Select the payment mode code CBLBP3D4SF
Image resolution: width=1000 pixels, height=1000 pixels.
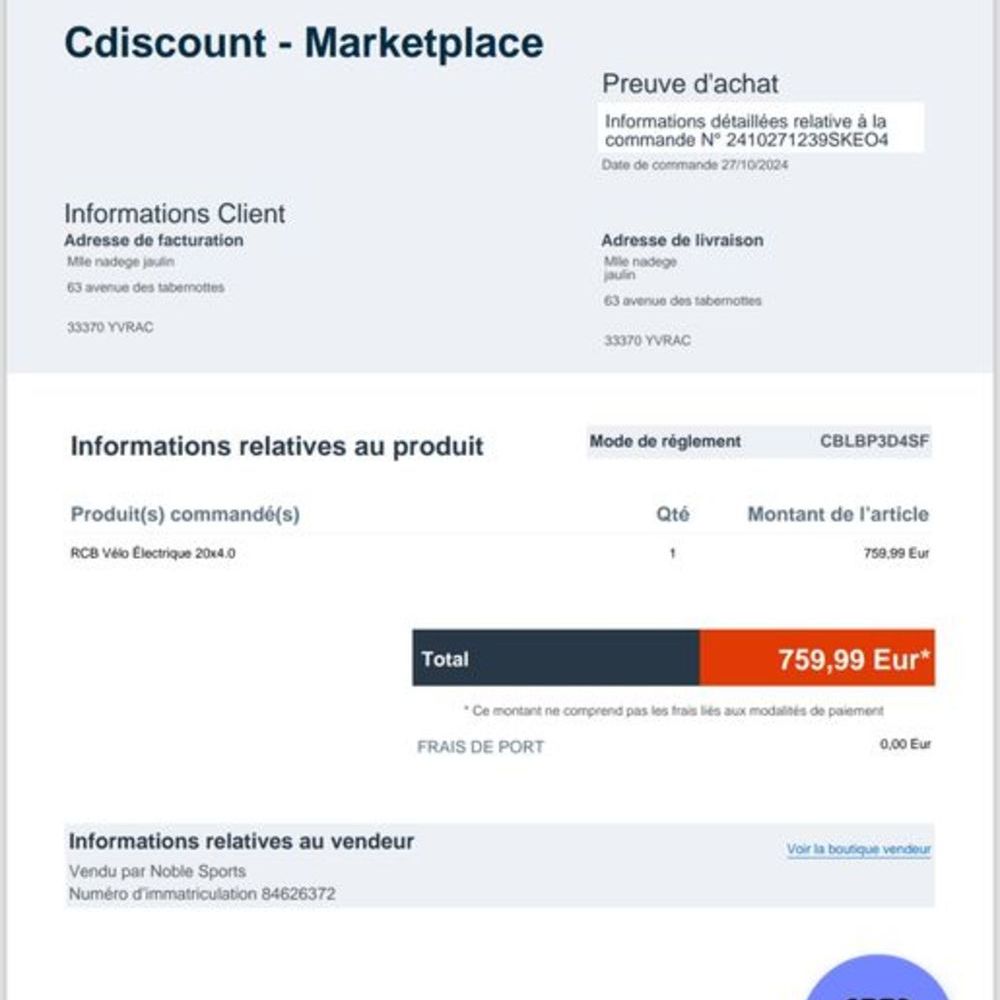point(874,441)
